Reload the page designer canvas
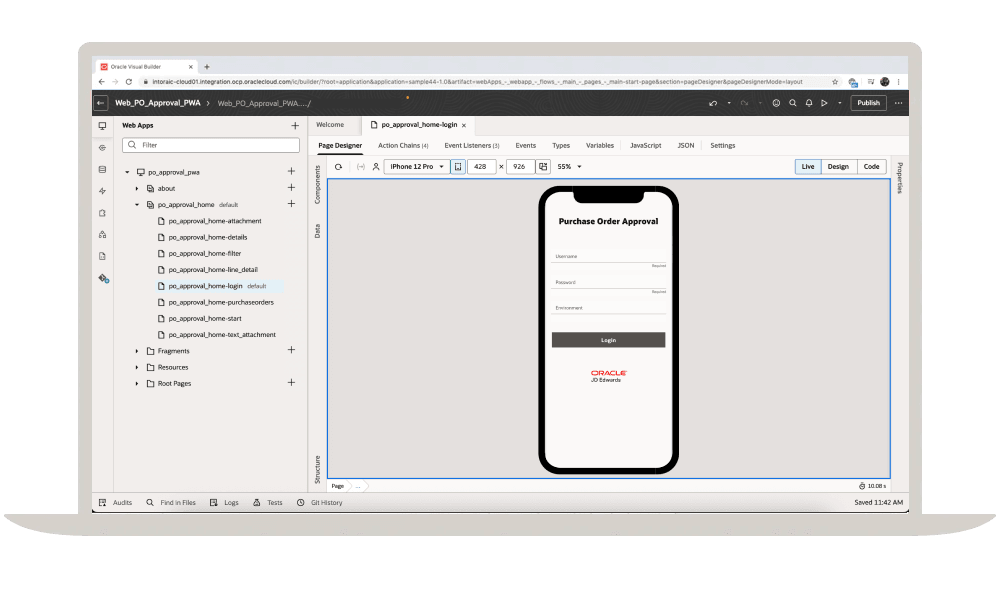The height and width of the screenshot is (600, 1000). click(339, 166)
